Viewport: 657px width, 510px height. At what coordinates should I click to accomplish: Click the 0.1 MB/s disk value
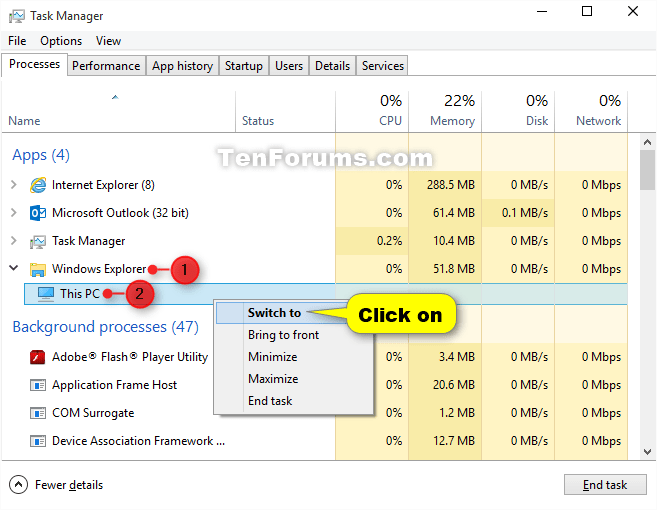525,213
